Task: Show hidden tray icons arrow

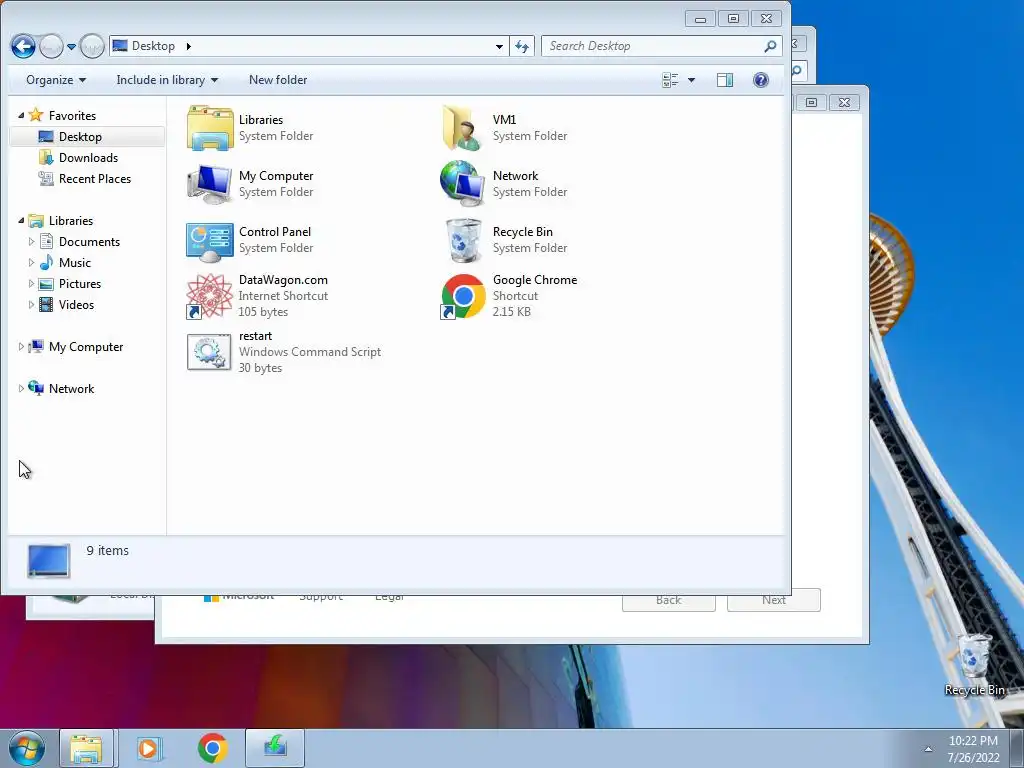Action: click(x=928, y=749)
